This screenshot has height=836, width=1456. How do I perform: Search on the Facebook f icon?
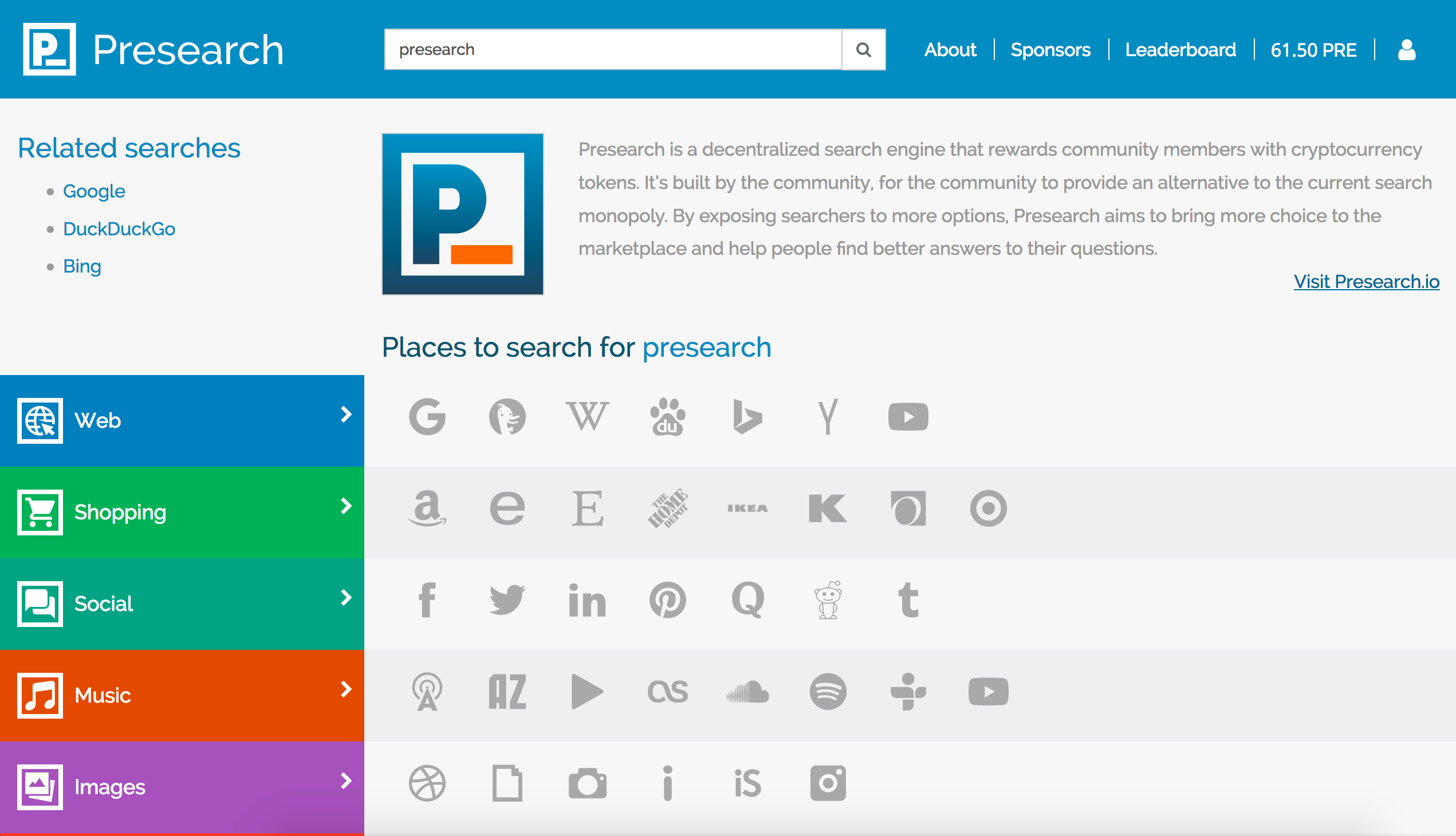tap(427, 600)
